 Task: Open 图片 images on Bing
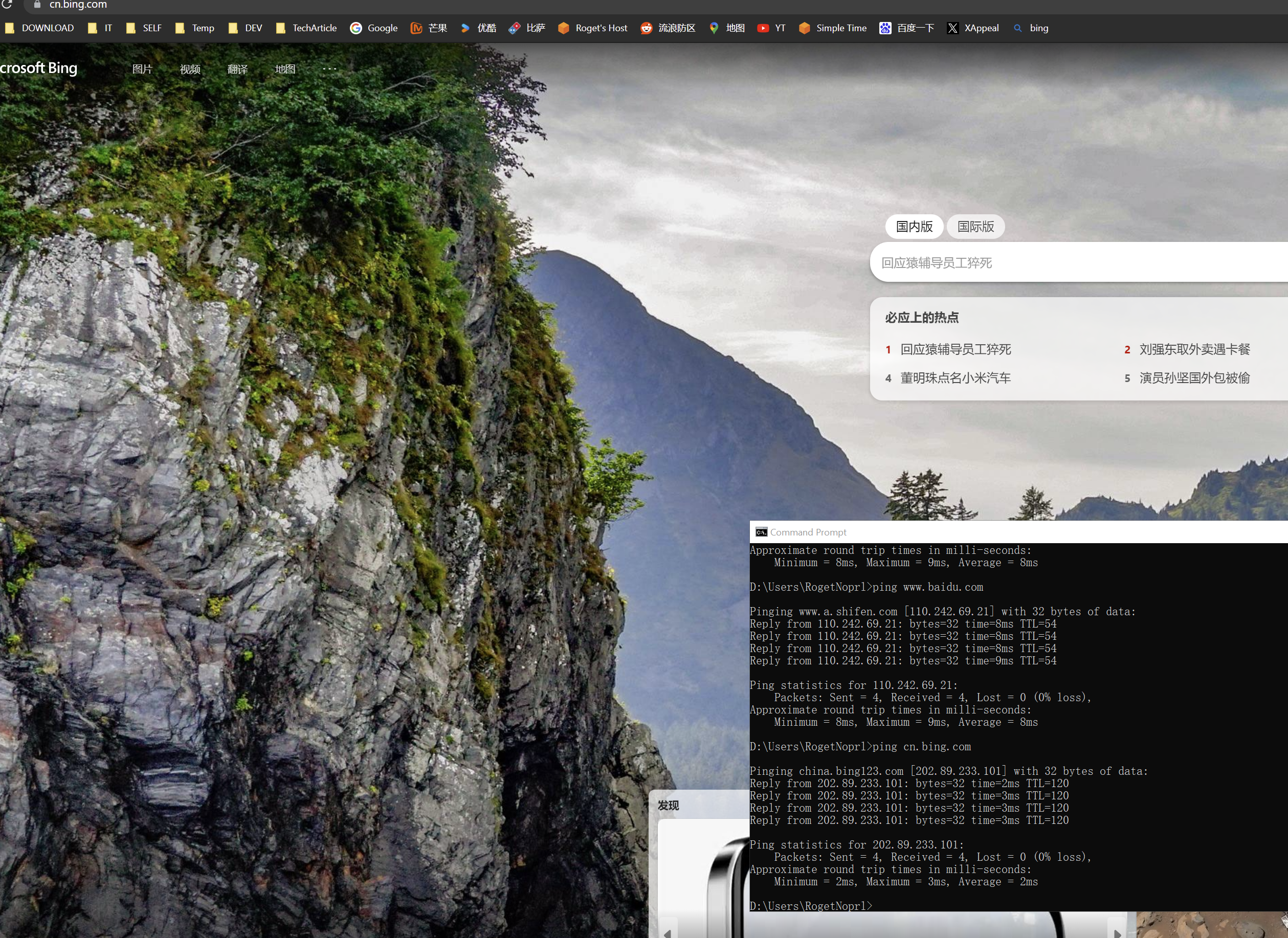pos(142,69)
